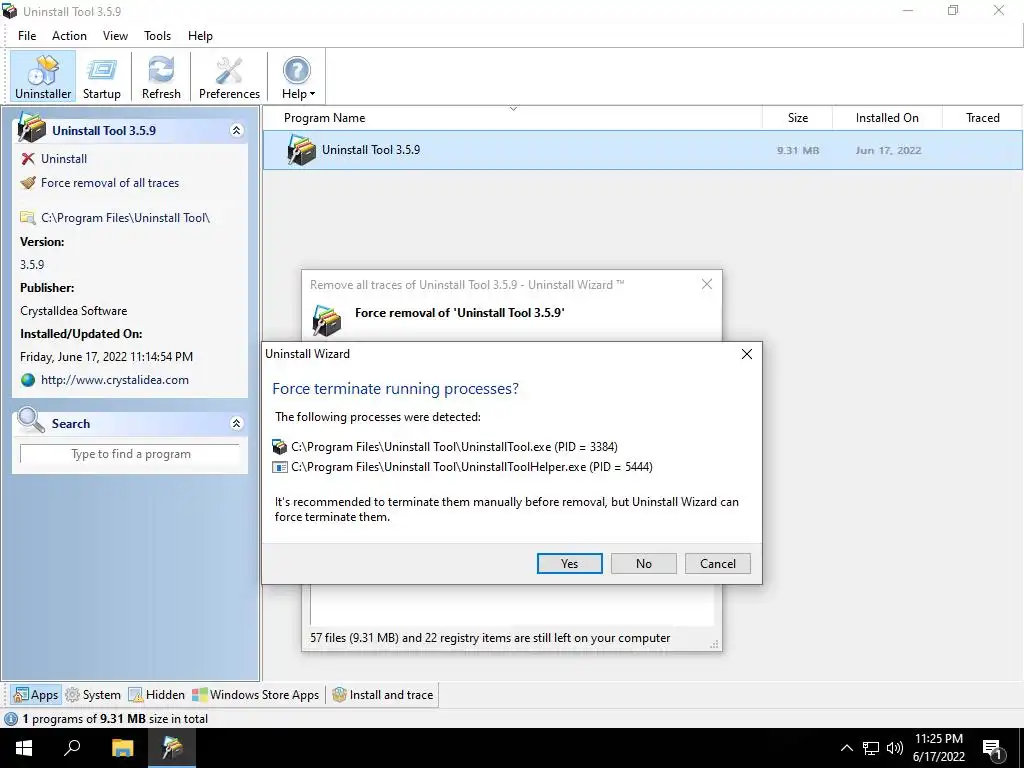The height and width of the screenshot is (768, 1024).
Task: Click Yes to force terminate processes
Action: tap(569, 564)
